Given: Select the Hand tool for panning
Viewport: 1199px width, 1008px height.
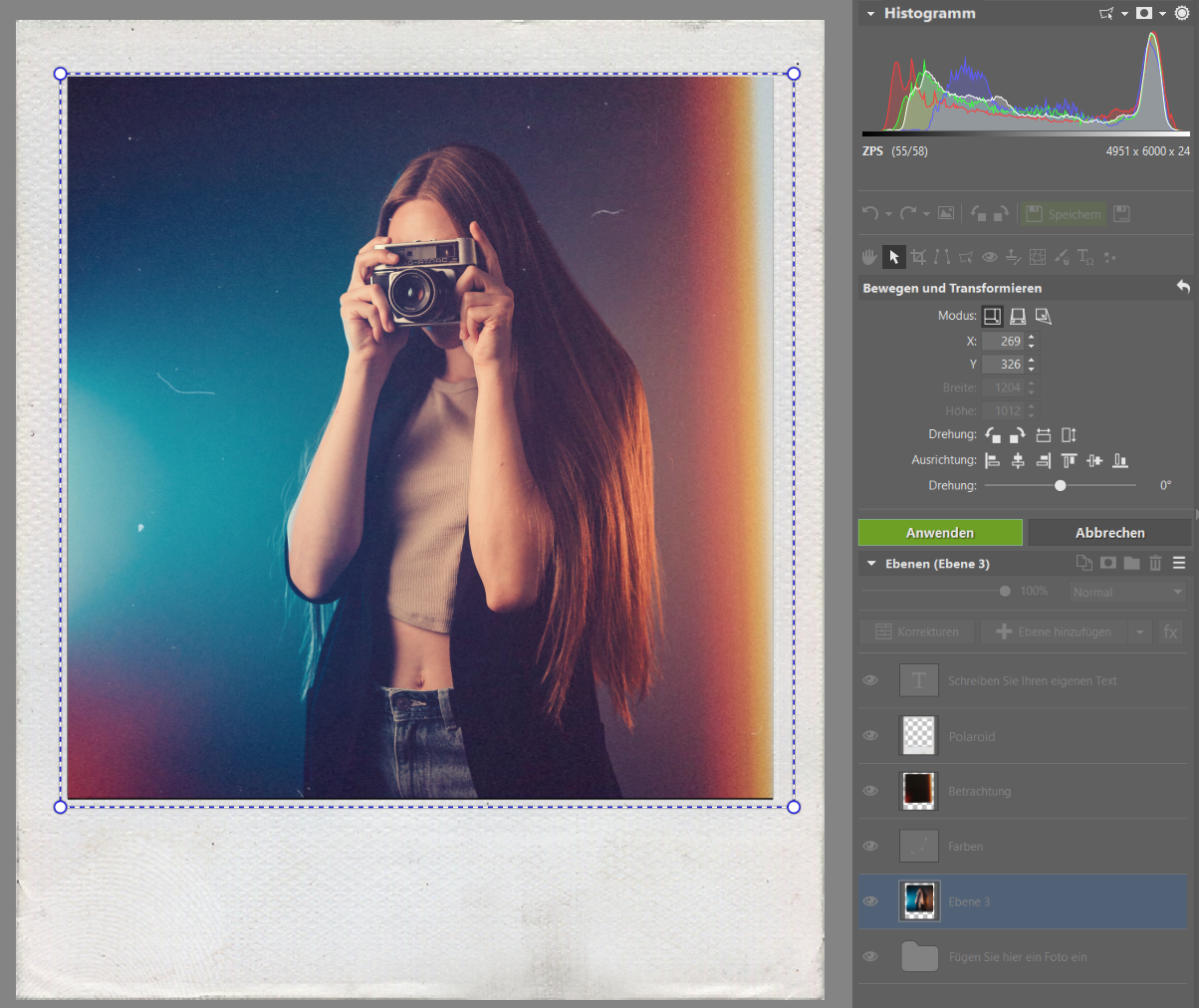Looking at the screenshot, I should pos(868,257).
